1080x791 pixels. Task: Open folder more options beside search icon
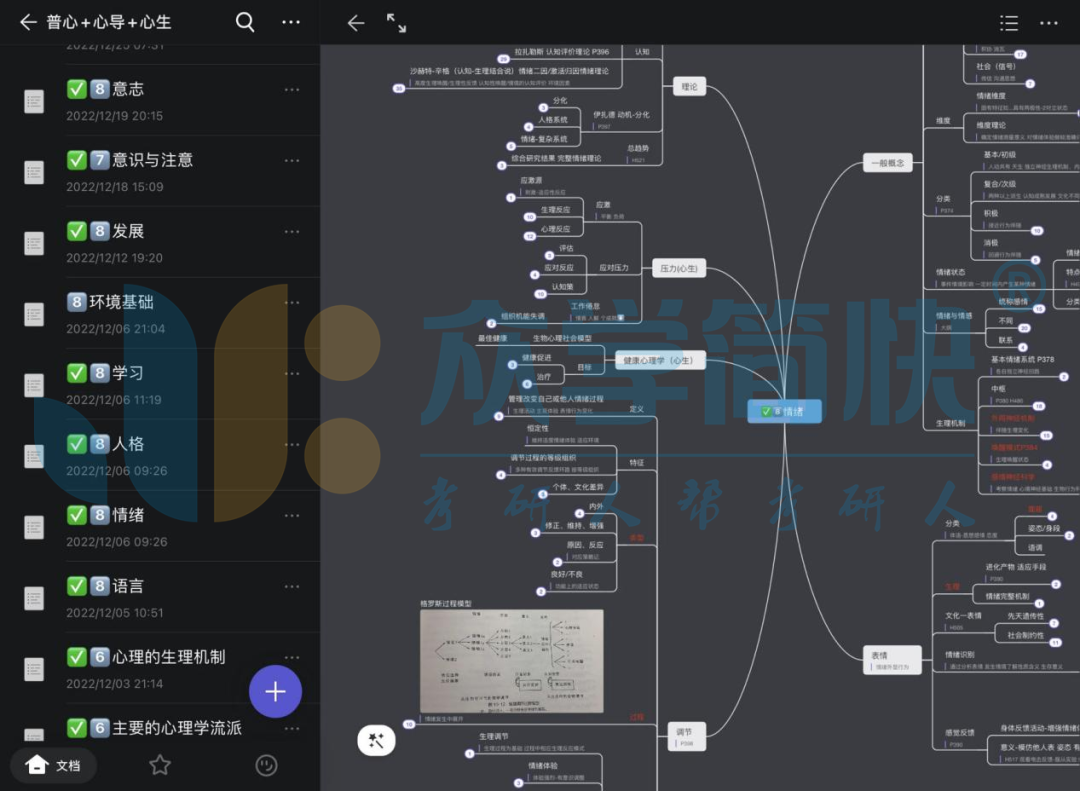pyautogui.click(x=291, y=22)
